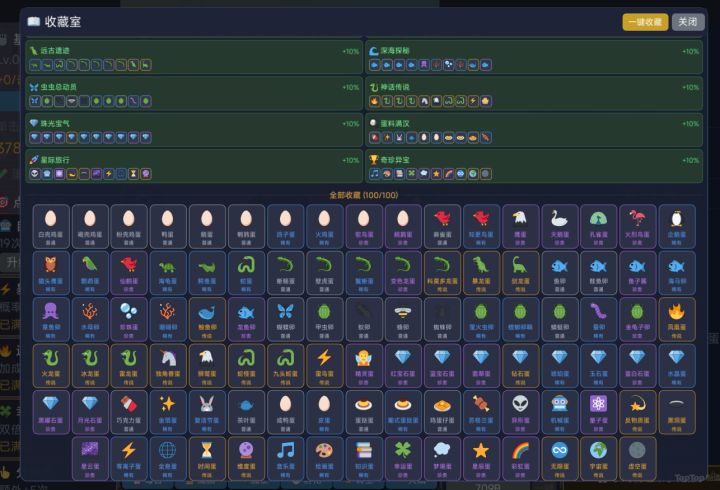Select the blue whale egg card
The width and height of the screenshot is (720, 490).
(207, 319)
